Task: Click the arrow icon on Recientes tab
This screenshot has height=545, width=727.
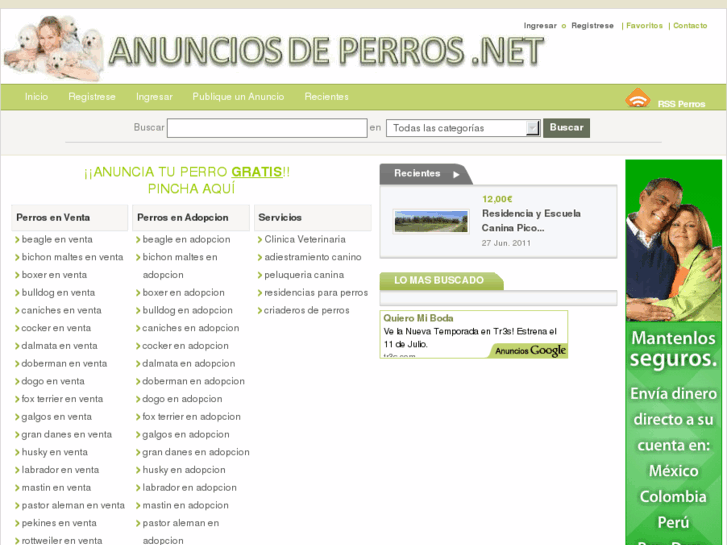Action: point(456,174)
